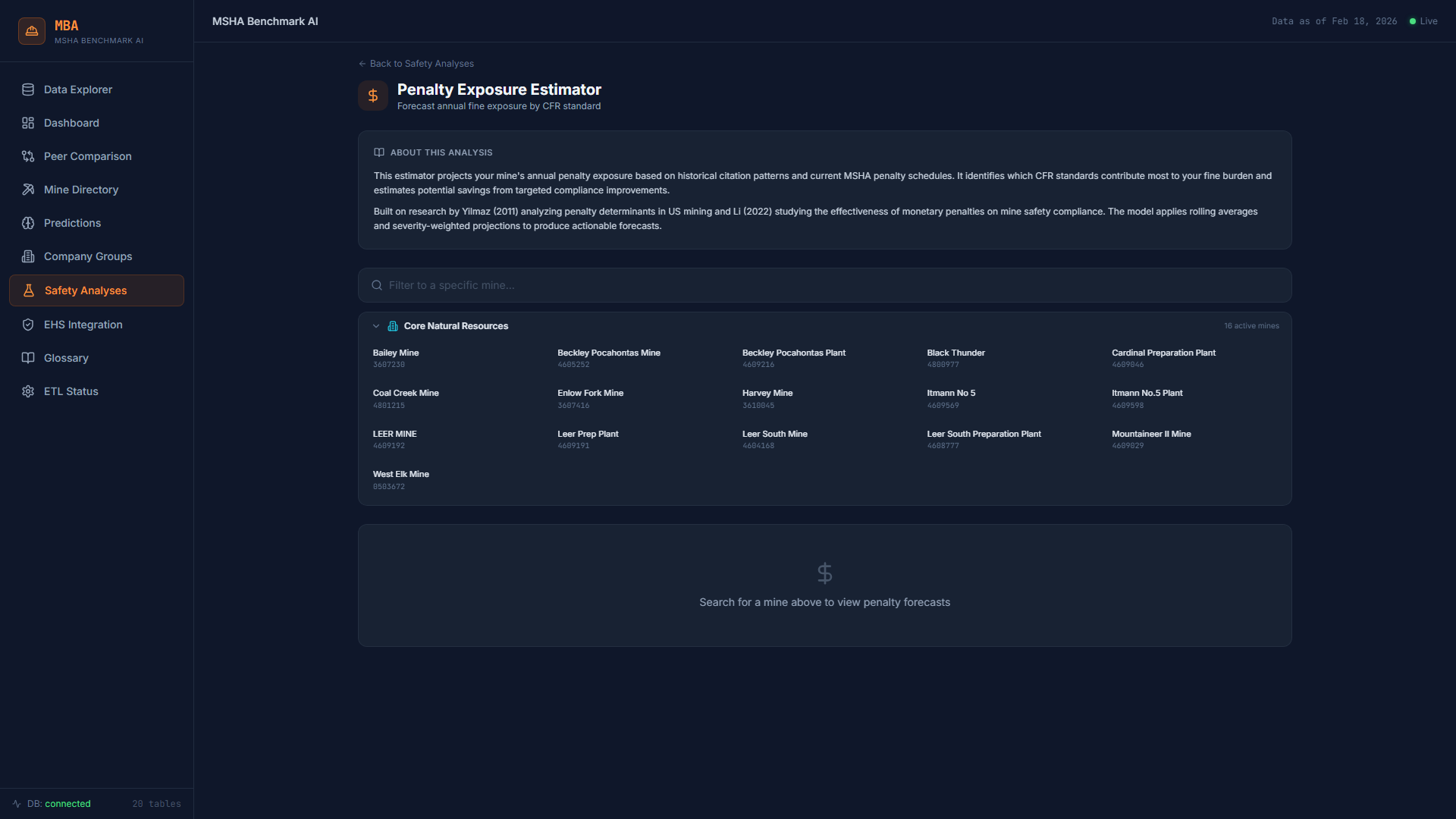The image size is (1456, 819).
Task: Click the ETL Status gear icon
Action: tap(28, 391)
